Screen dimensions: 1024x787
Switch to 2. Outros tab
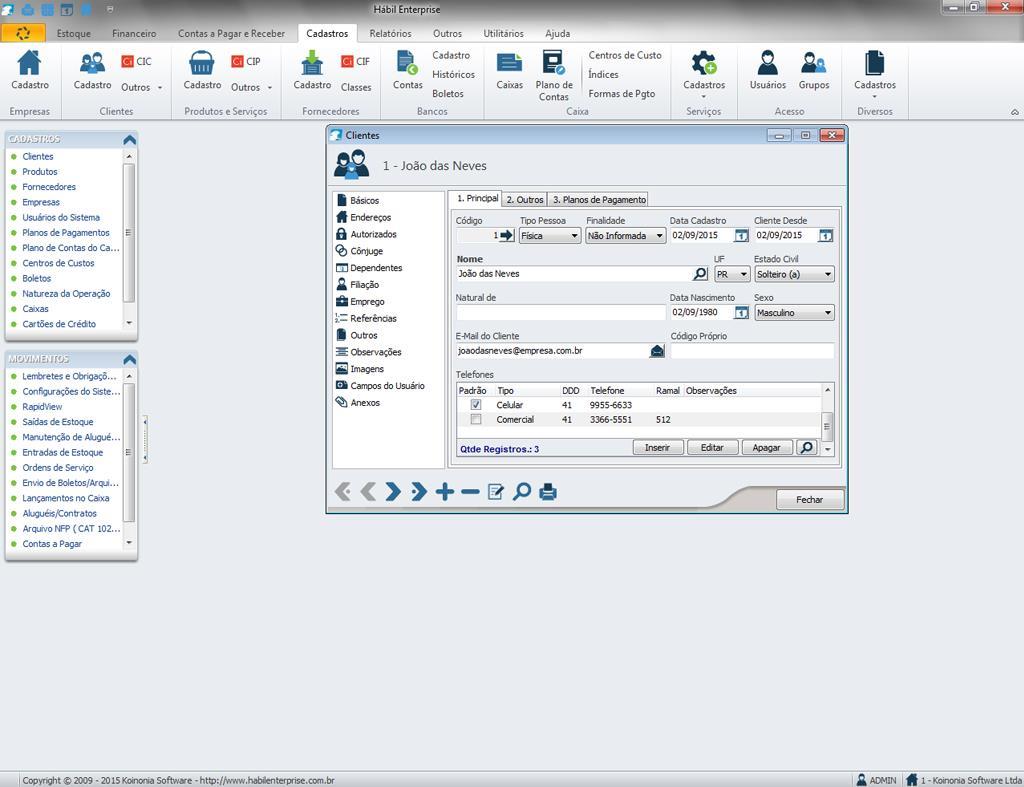click(524, 199)
